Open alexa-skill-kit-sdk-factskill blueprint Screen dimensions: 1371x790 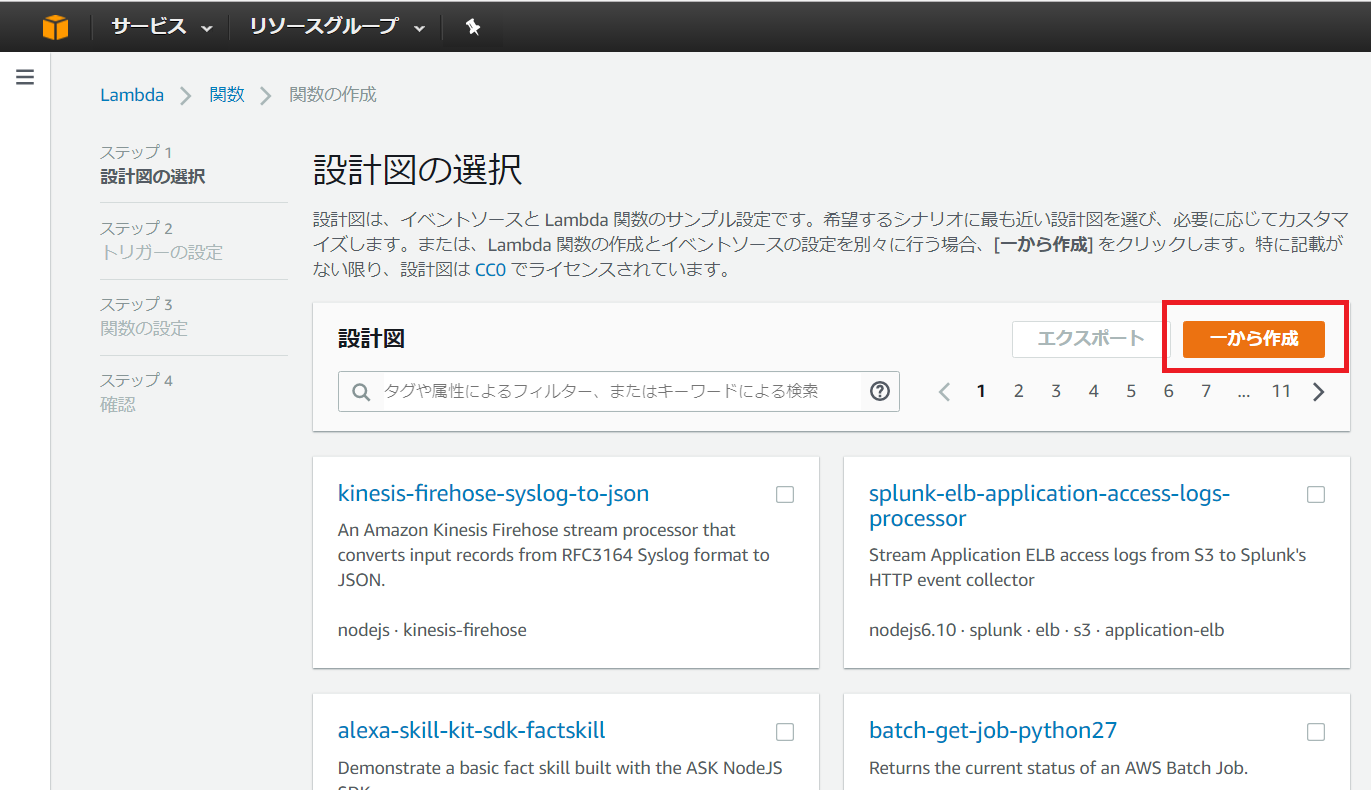(472, 730)
